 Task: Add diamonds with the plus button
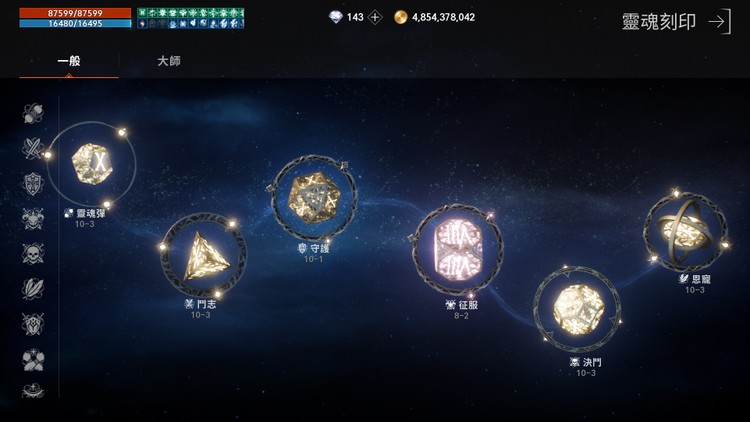click(375, 18)
